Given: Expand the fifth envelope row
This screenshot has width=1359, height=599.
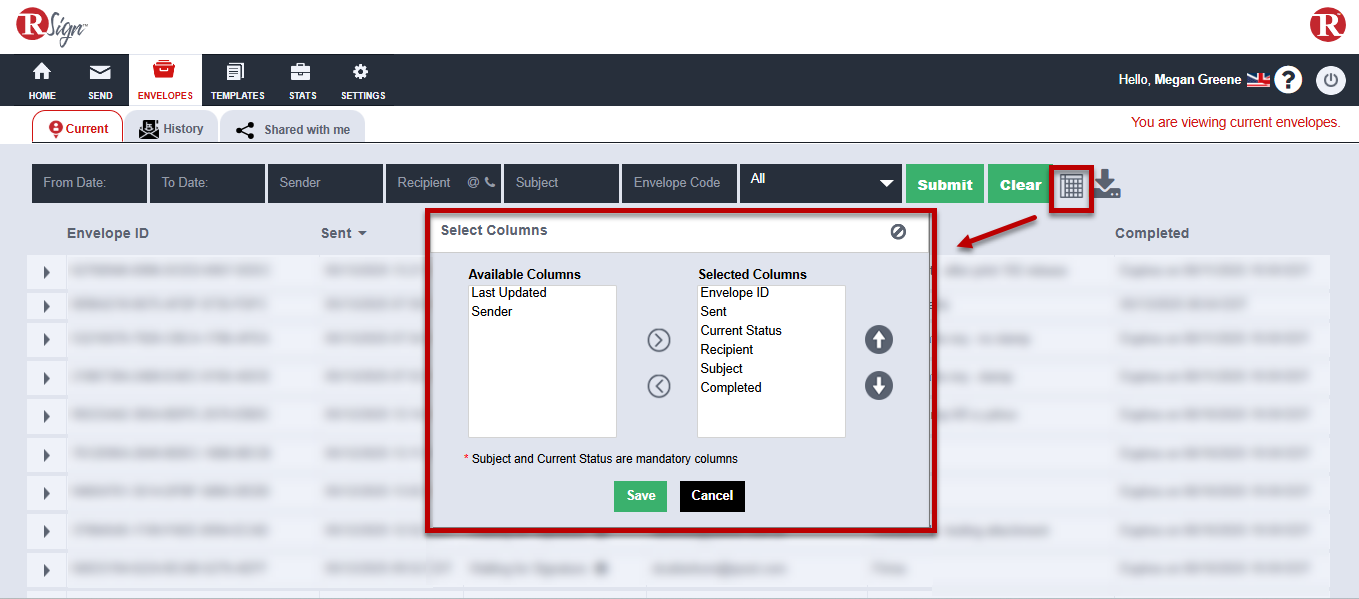Looking at the screenshot, I should click(47, 416).
